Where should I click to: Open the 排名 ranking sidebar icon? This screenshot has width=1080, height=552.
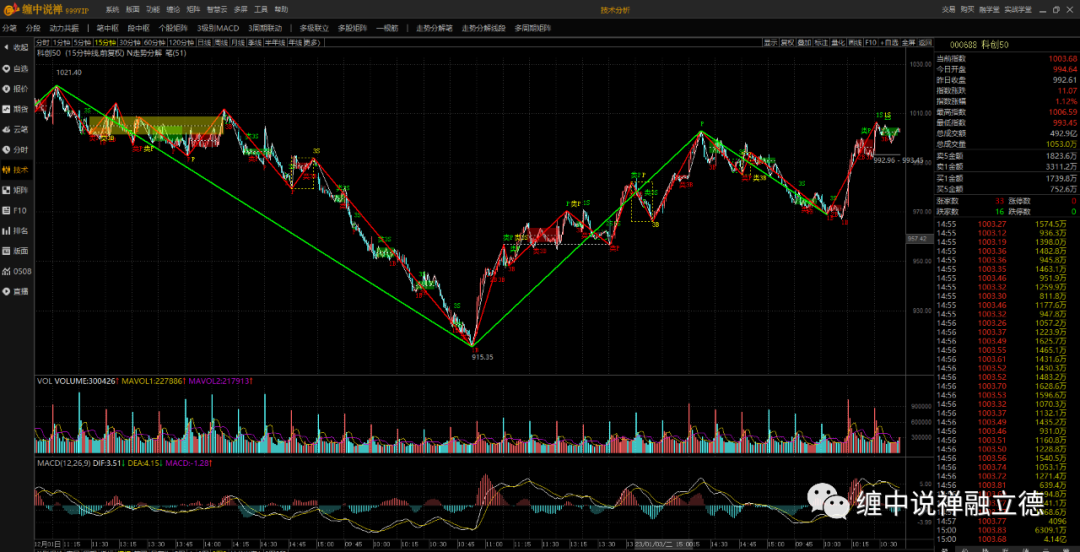pyautogui.click(x=15, y=230)
